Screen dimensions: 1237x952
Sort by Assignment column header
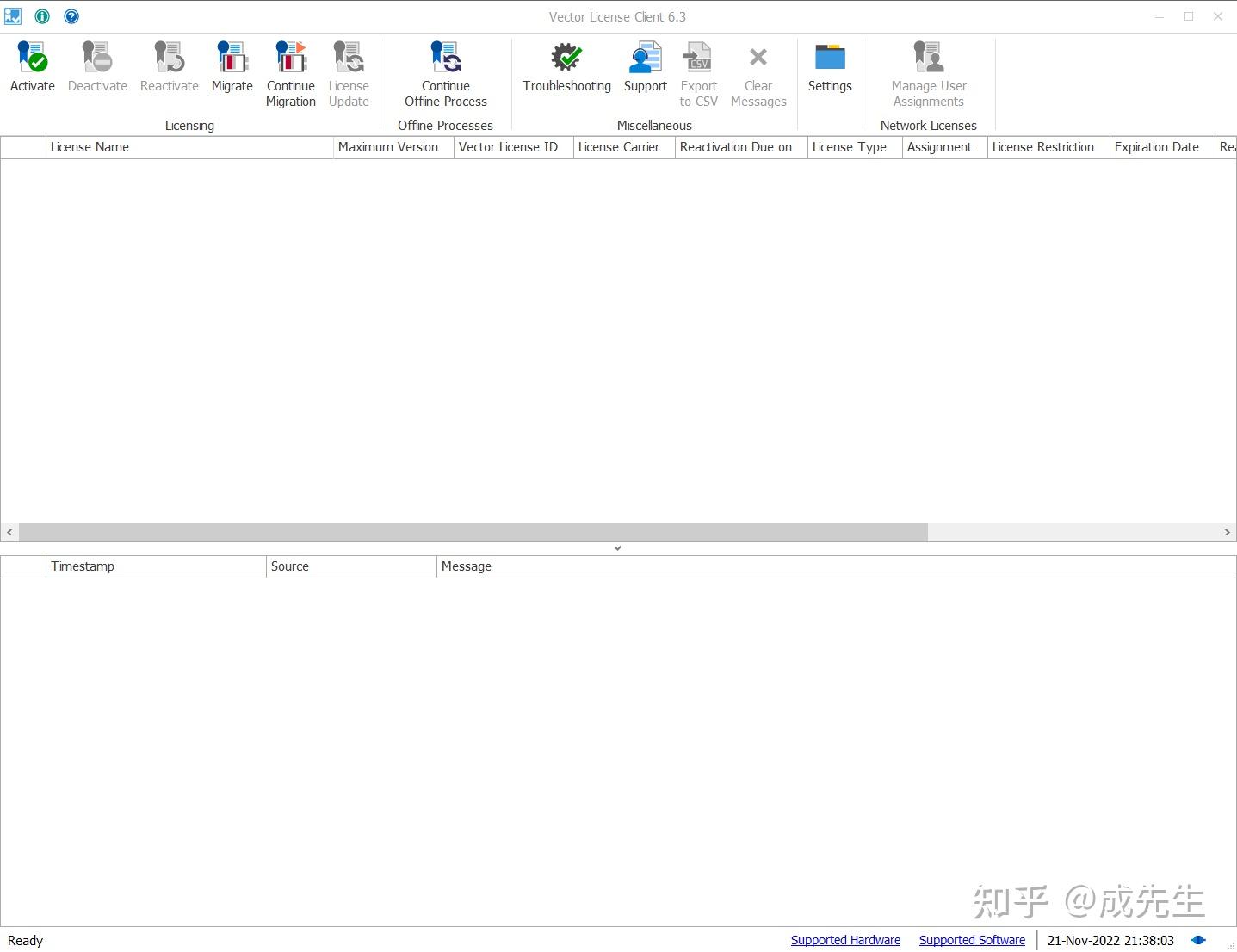coord(944,147)
